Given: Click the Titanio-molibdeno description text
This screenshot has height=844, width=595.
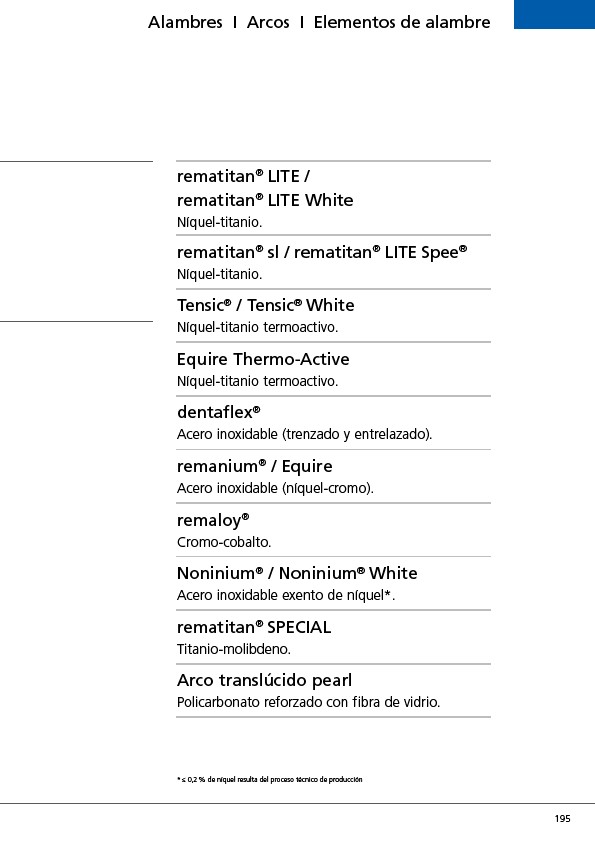Looking at the screenshot, I should coord(234,649).
